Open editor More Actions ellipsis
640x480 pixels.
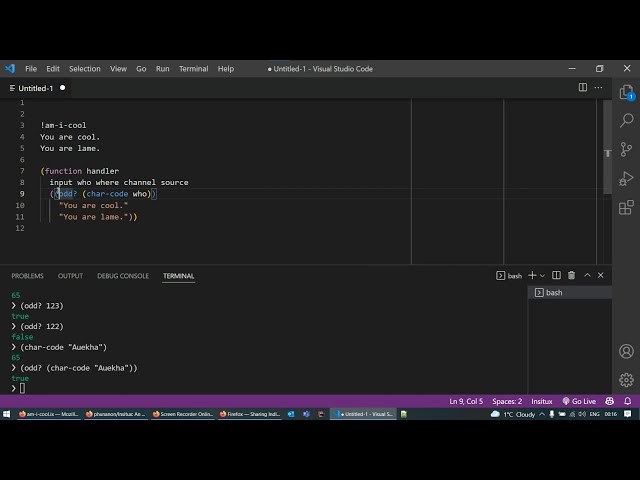598,87
